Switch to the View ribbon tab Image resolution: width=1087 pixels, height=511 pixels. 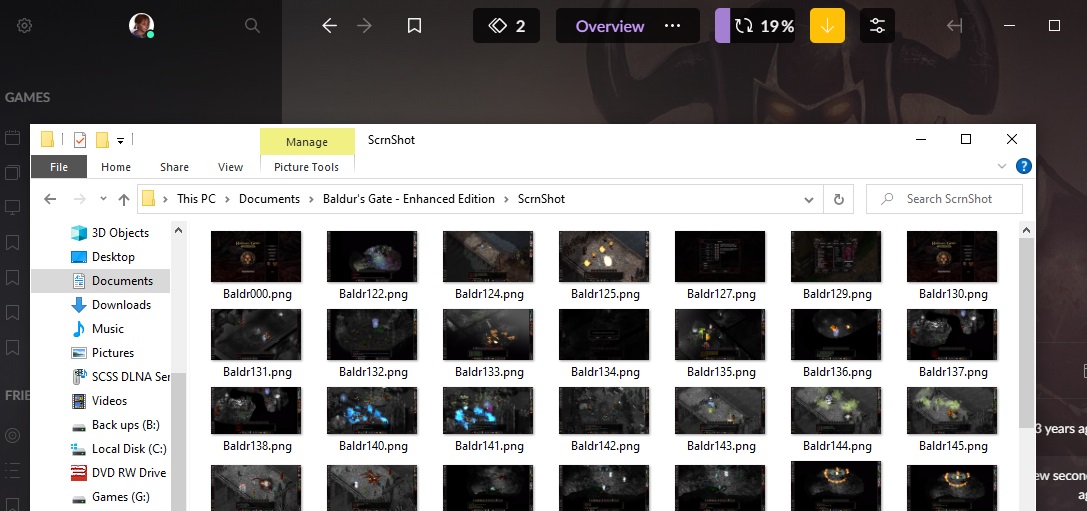tap(230, 167)
